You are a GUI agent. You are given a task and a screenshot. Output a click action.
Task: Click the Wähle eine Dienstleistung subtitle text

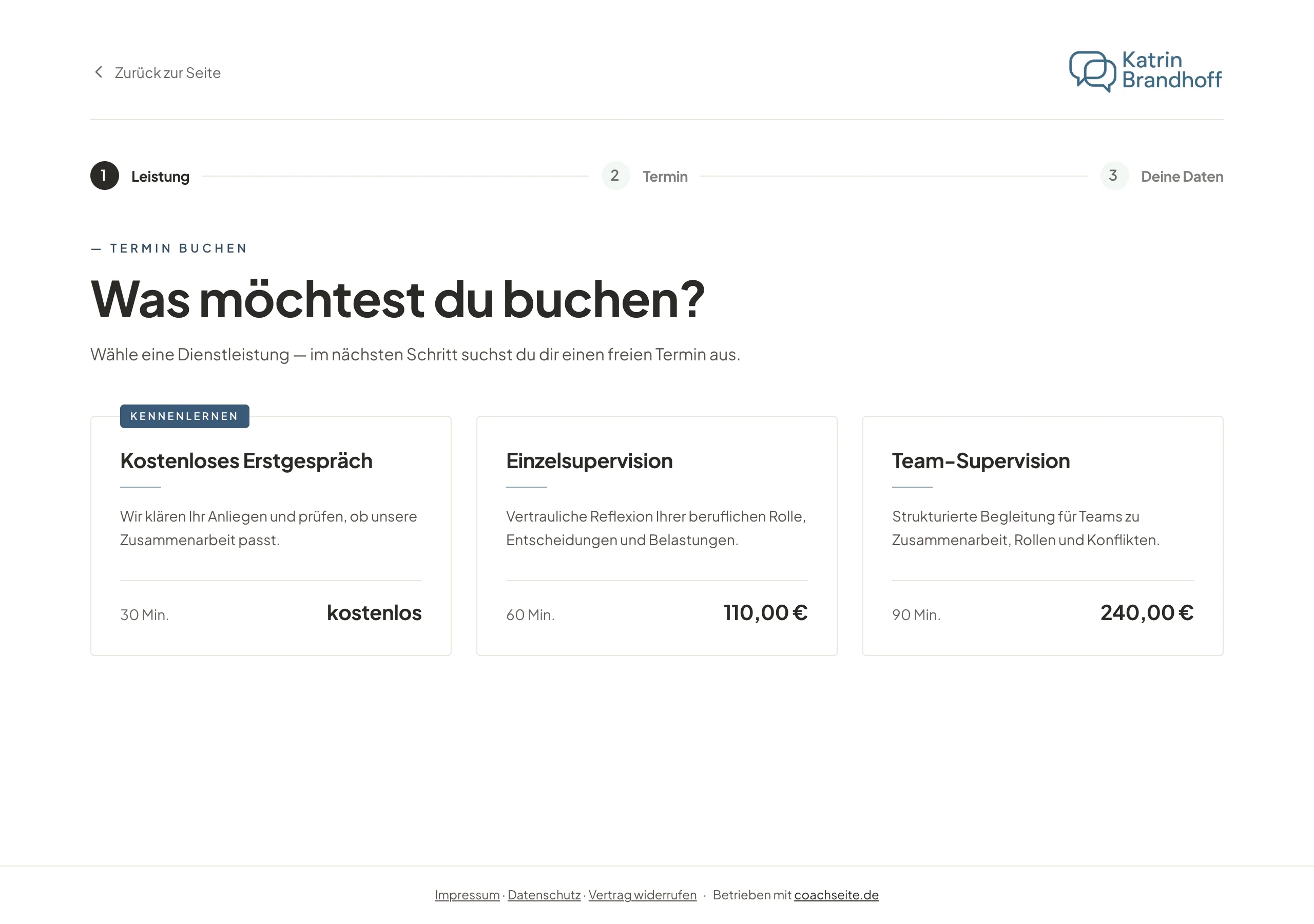tap(415, 354)
